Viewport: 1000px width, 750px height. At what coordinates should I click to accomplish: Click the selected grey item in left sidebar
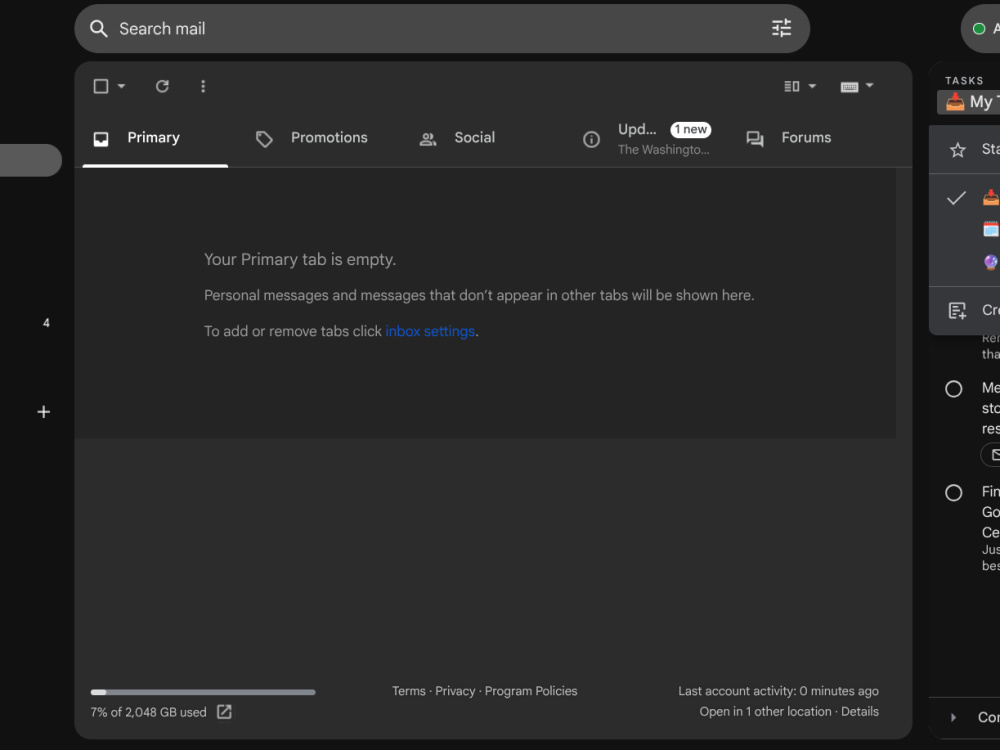31,160
